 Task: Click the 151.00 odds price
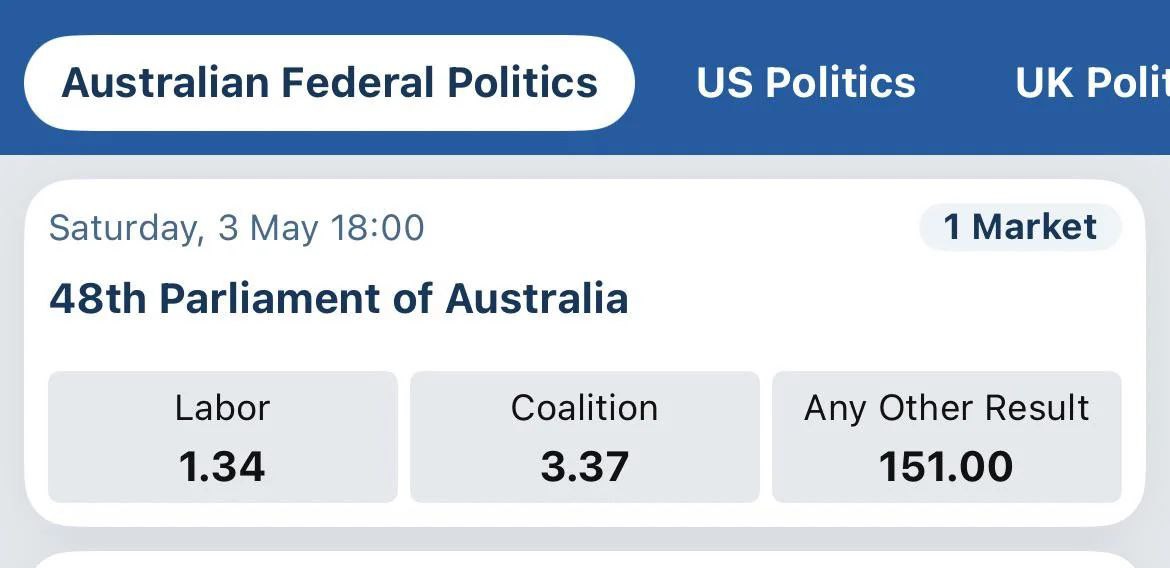pos(946,467)
